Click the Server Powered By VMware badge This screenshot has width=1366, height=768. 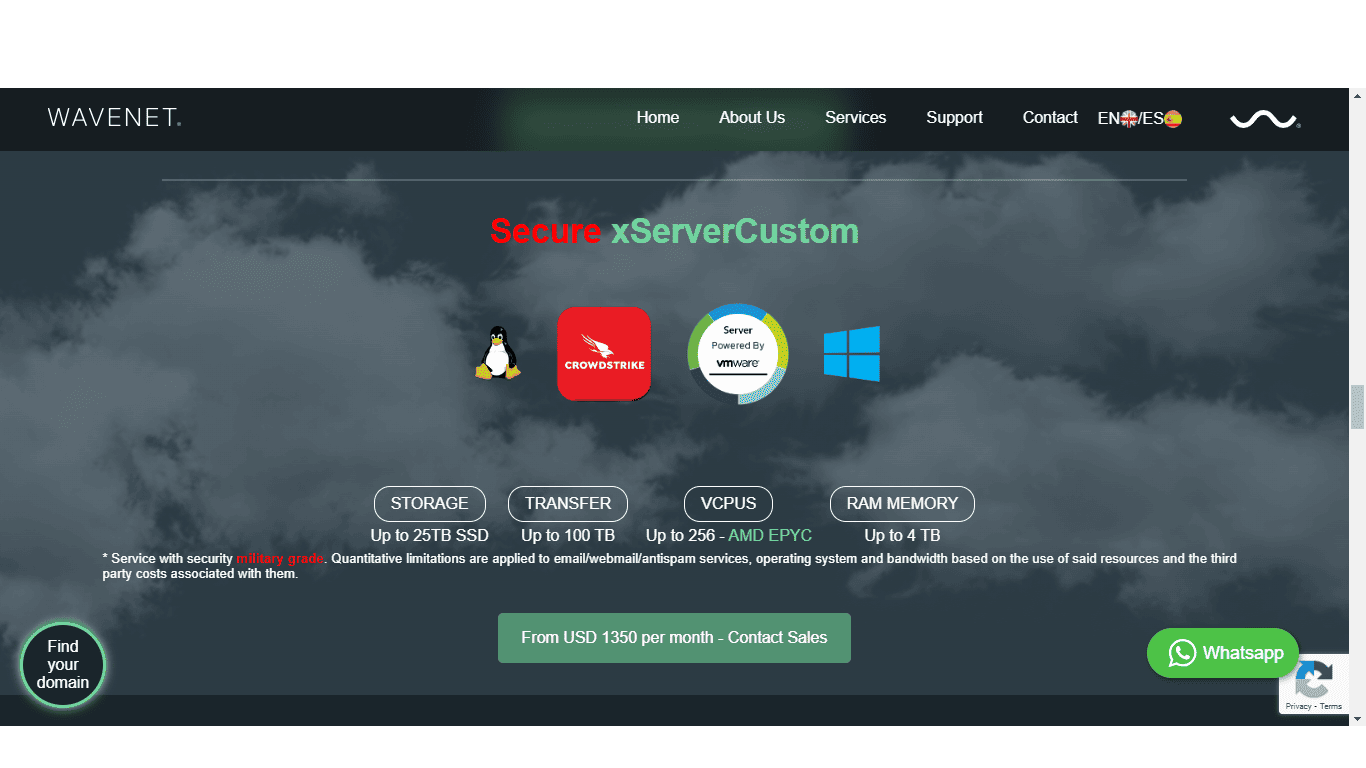point(738,353)
